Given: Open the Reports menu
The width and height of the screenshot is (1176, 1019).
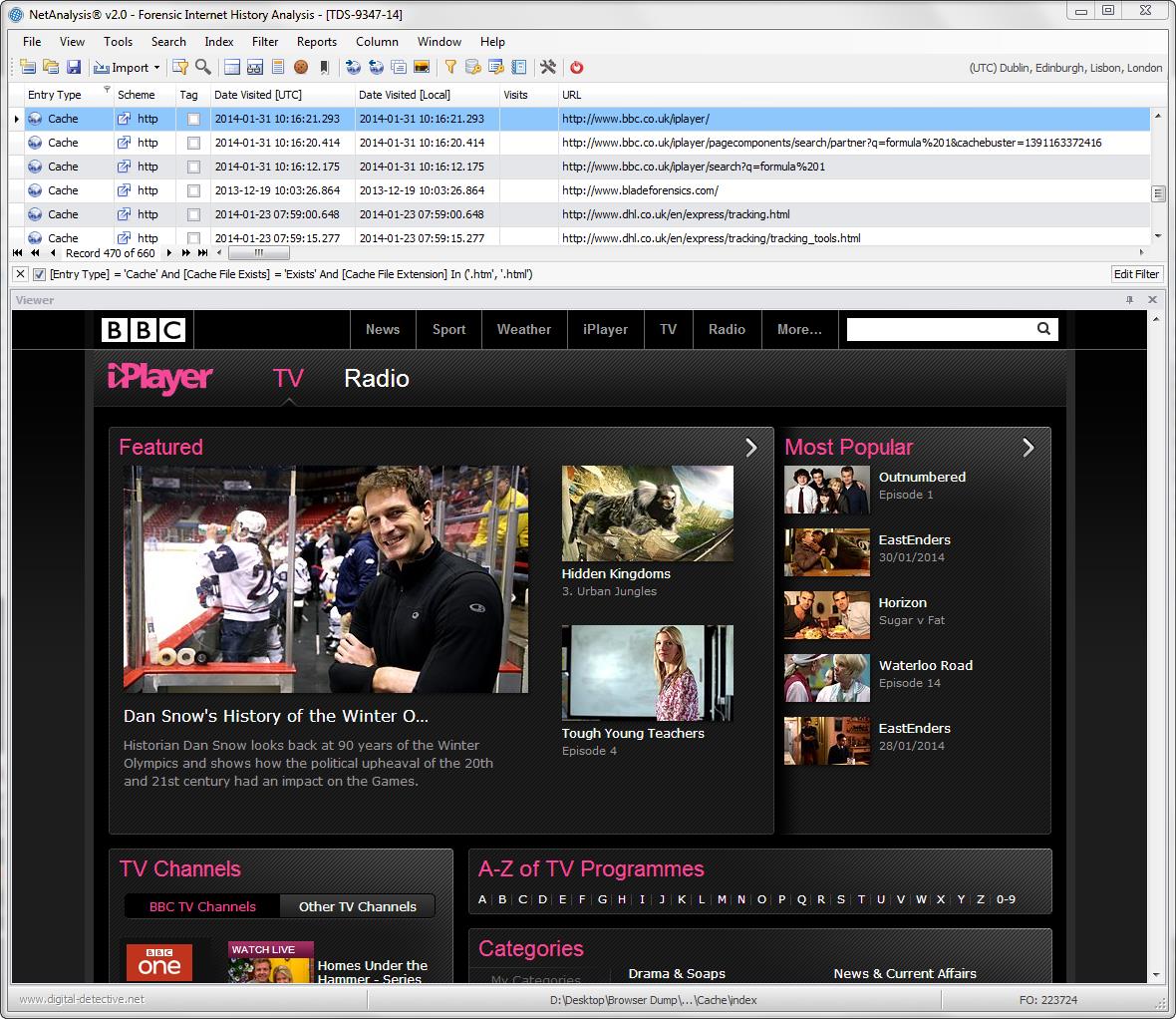Looking at the screenshot, I should coord(316,42).
